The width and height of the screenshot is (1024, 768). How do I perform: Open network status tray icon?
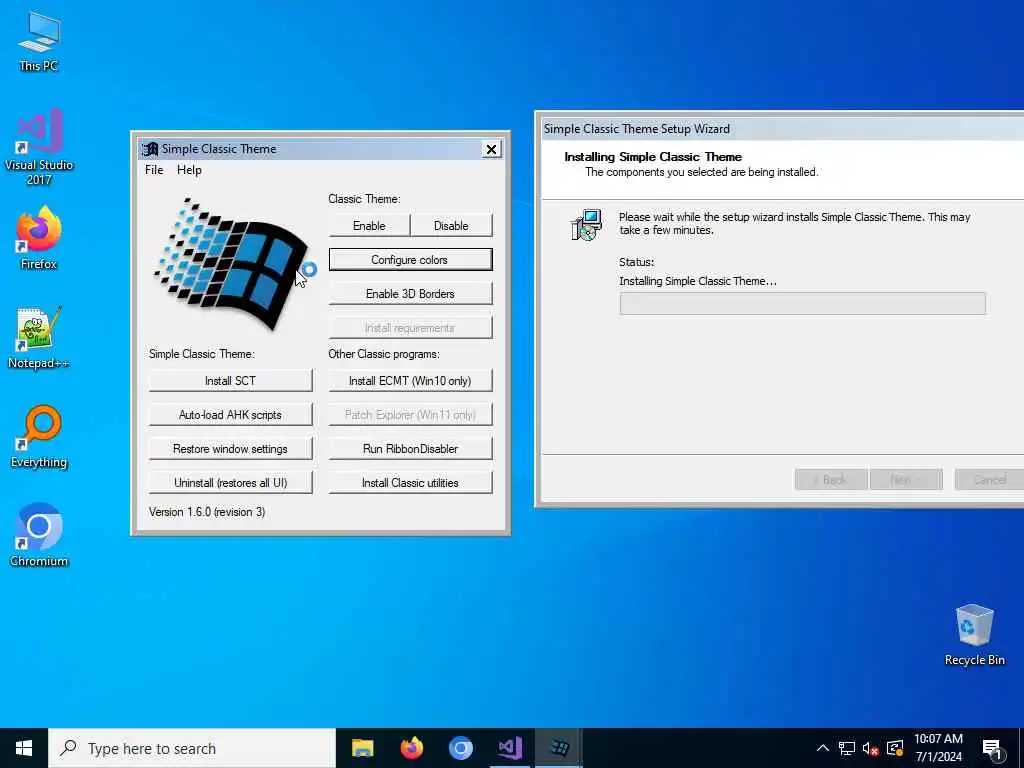847,748
